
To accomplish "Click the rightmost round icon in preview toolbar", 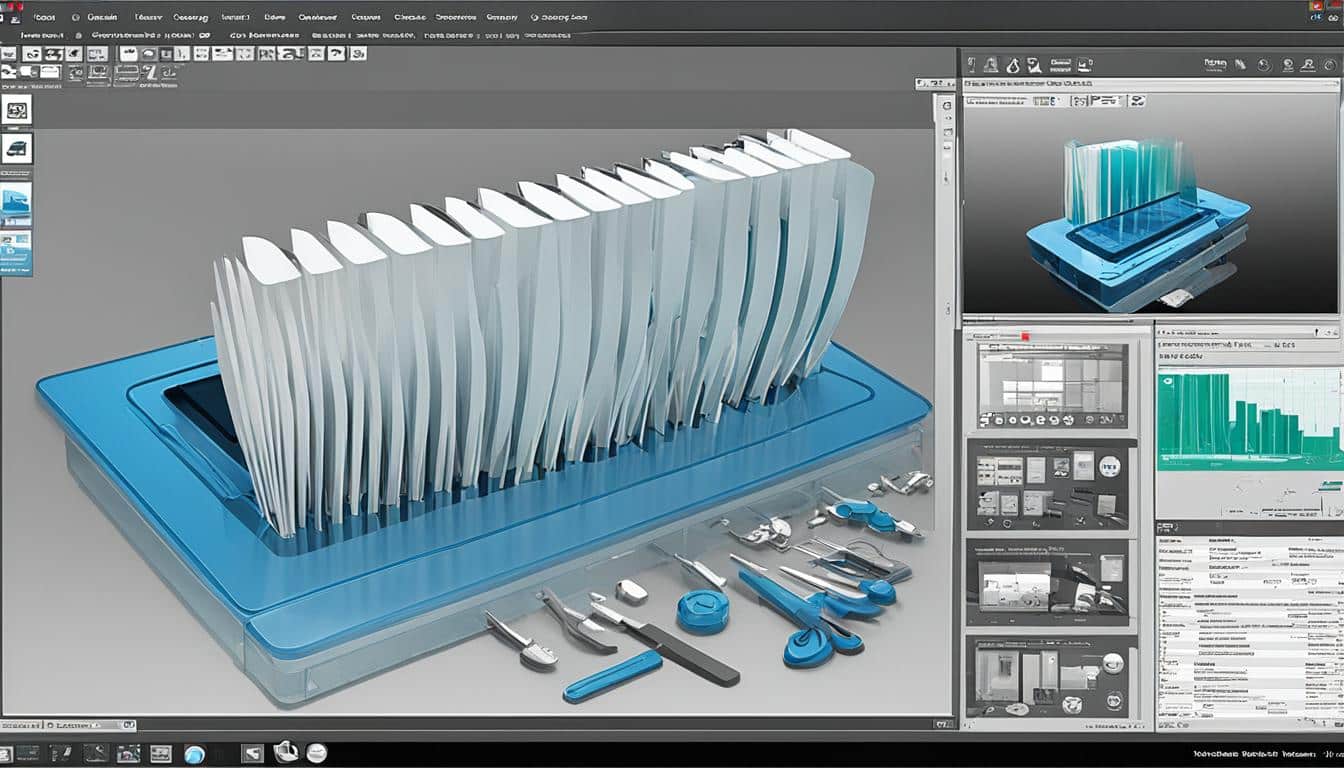I will pos(1328,65).
